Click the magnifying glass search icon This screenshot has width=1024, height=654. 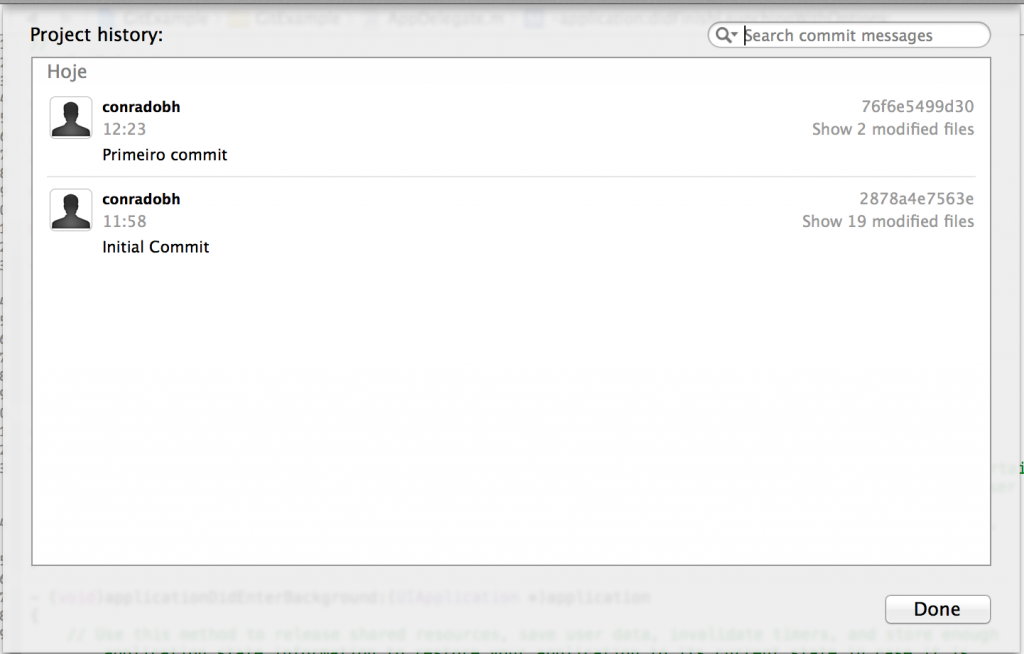[x=723, y=35]
